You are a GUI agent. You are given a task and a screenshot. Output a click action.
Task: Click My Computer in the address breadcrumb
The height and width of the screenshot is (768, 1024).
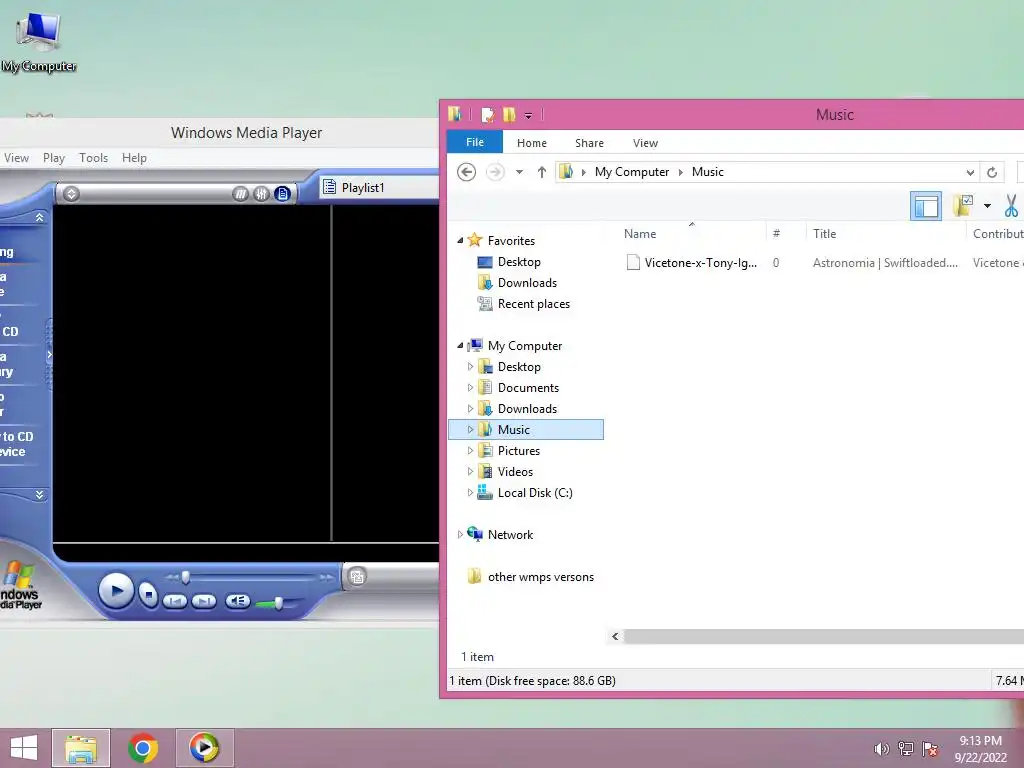pos(632,172)
